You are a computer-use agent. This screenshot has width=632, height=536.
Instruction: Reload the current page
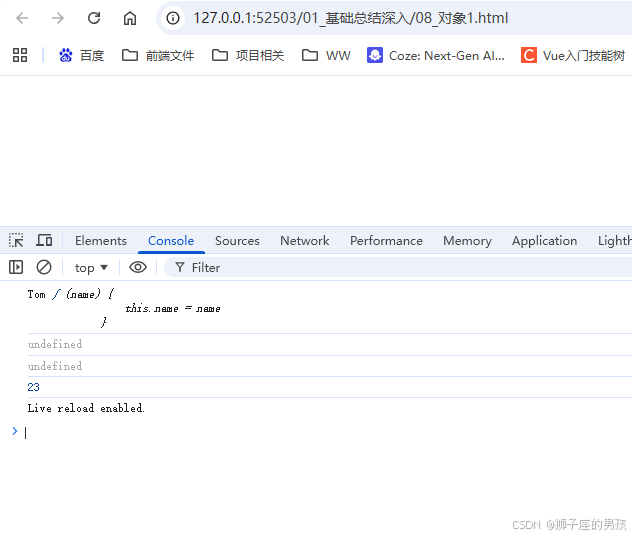coord(94,18)
